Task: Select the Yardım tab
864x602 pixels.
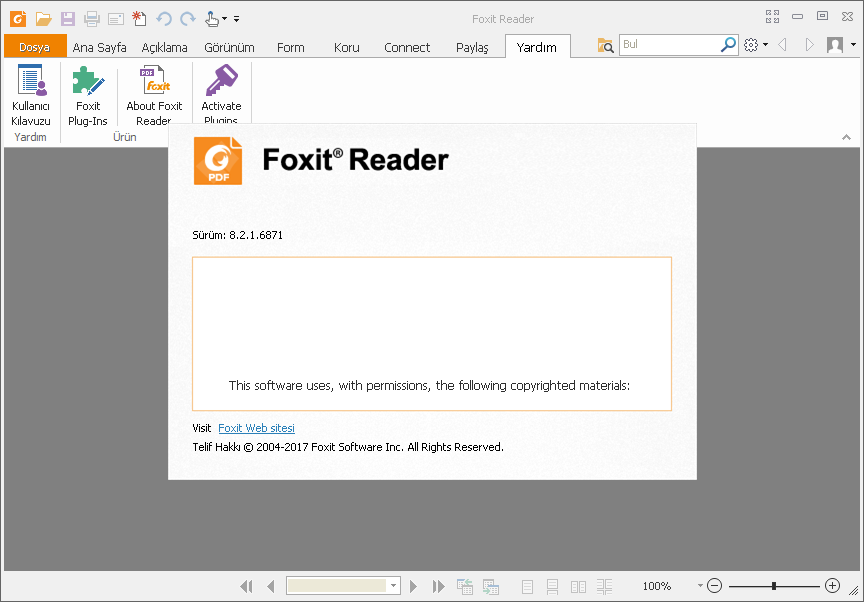Action: [x=537, y=47]
